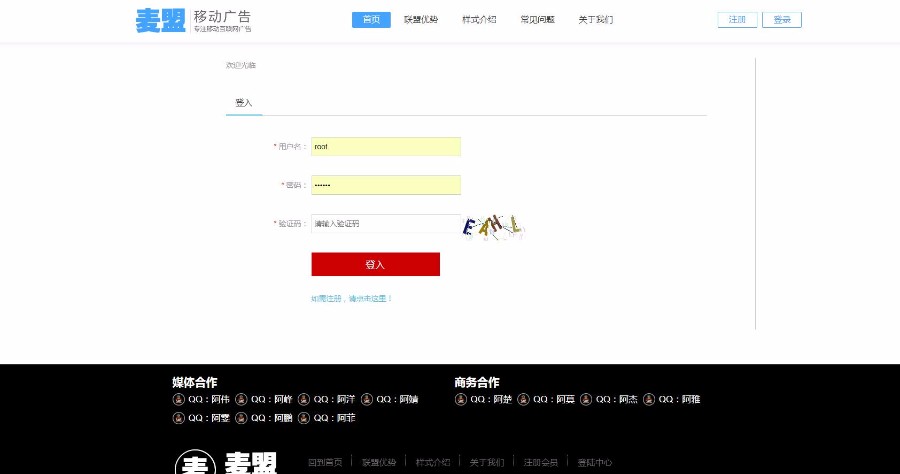The height and width of the screenshot is (474, 900).
Task: Click the captcha image to refresh it
Action: 494,227
